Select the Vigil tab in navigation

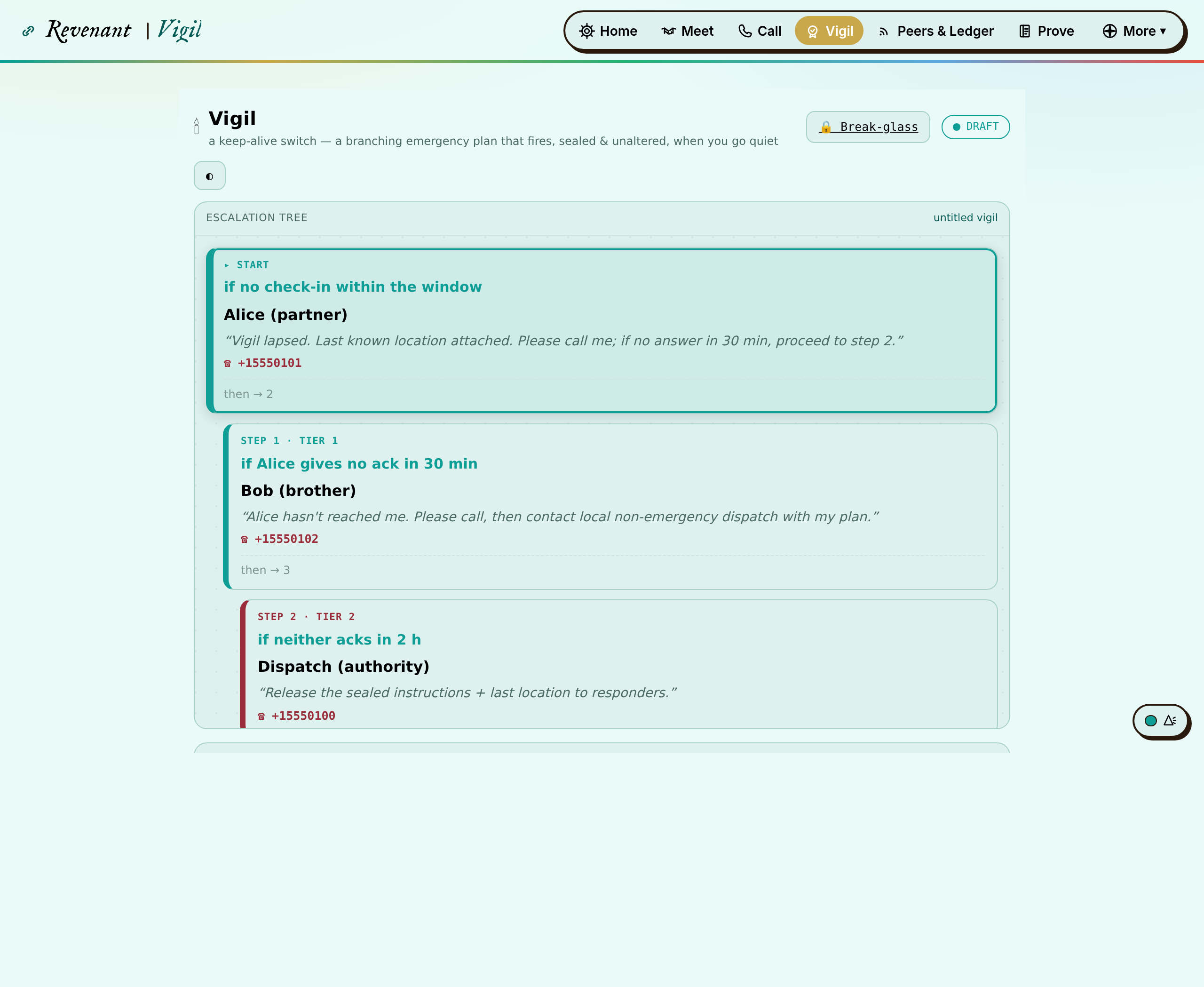(829, 31)
